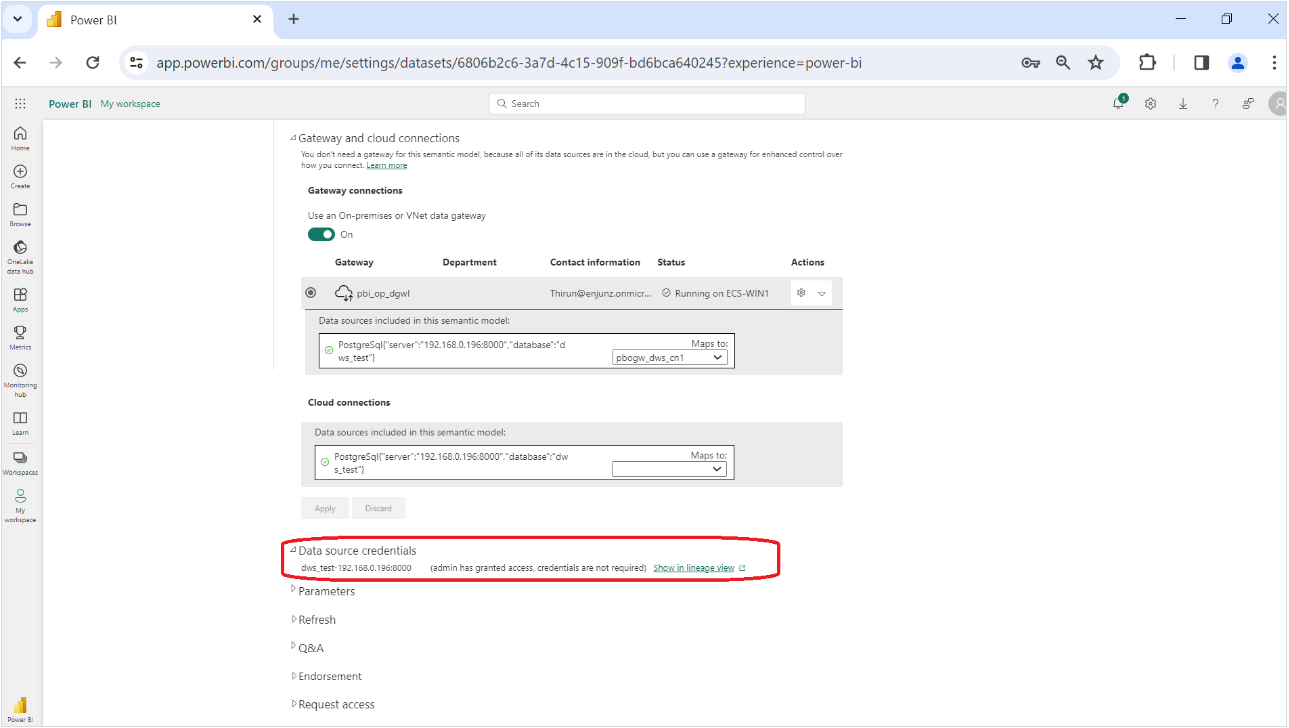Open the tab search dropdown arrow
Viewport: 1289px width, 728px height.
[x=17, y=19]
